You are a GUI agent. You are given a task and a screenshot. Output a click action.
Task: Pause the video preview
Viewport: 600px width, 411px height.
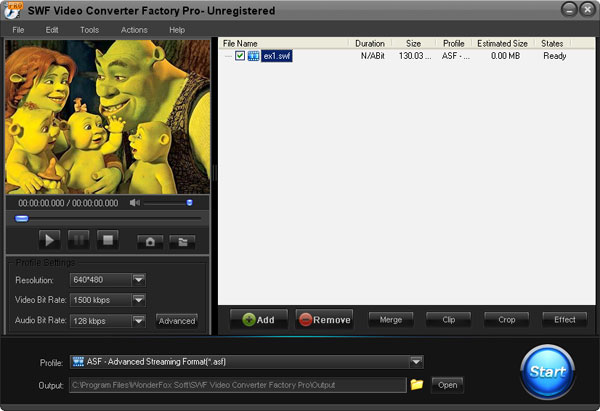[x=78, y=240]
